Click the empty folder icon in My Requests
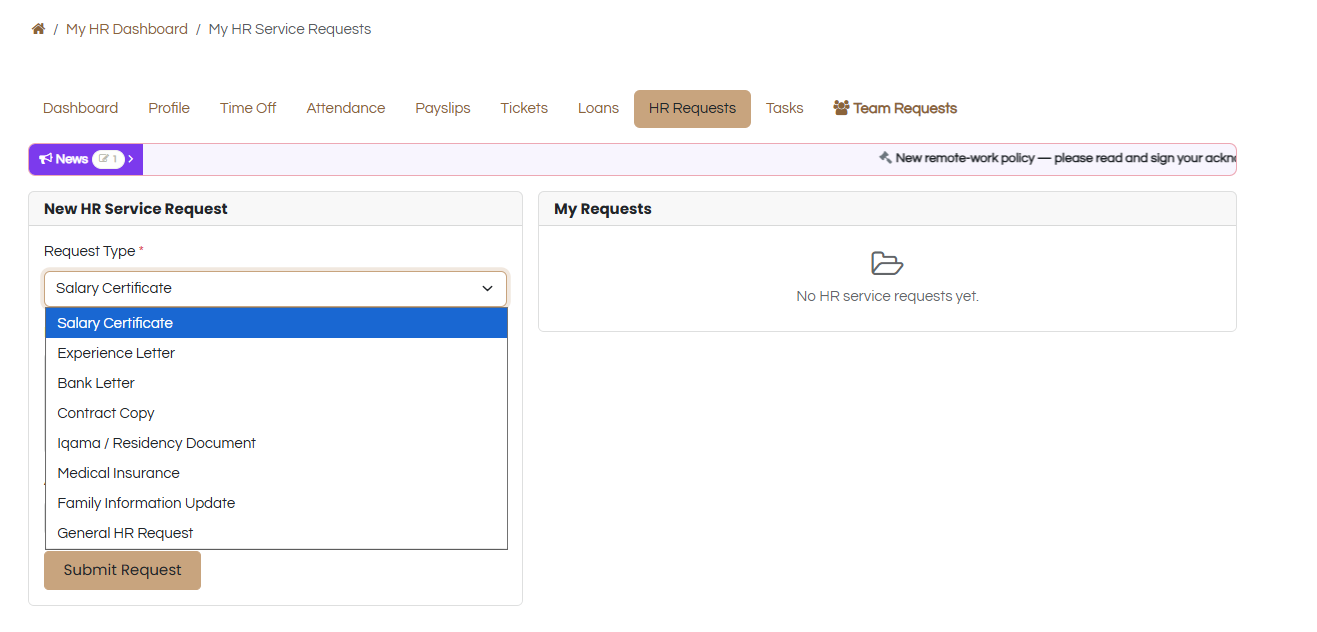 [887, 263]
